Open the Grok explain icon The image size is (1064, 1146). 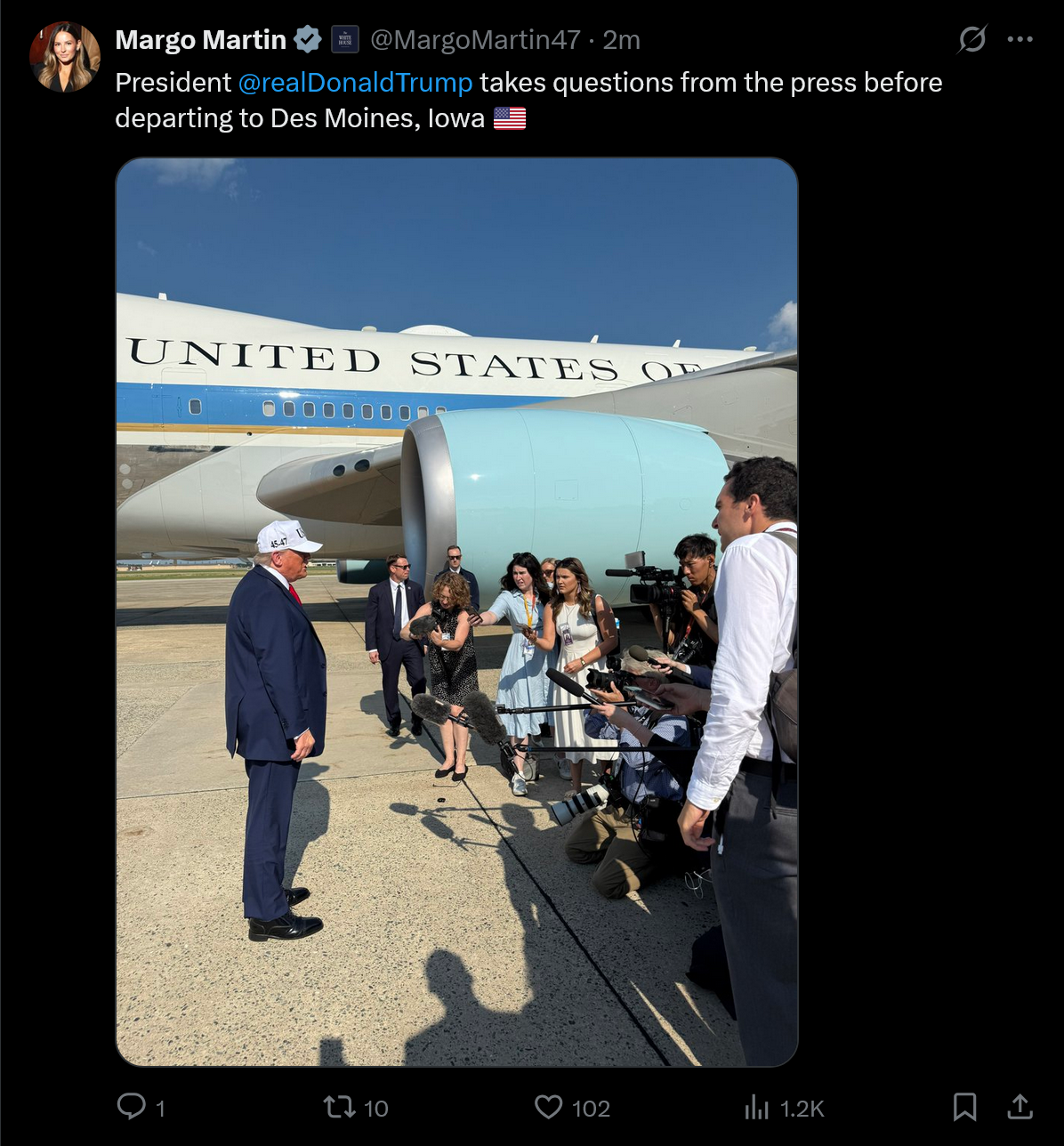(x=971, y=39)
